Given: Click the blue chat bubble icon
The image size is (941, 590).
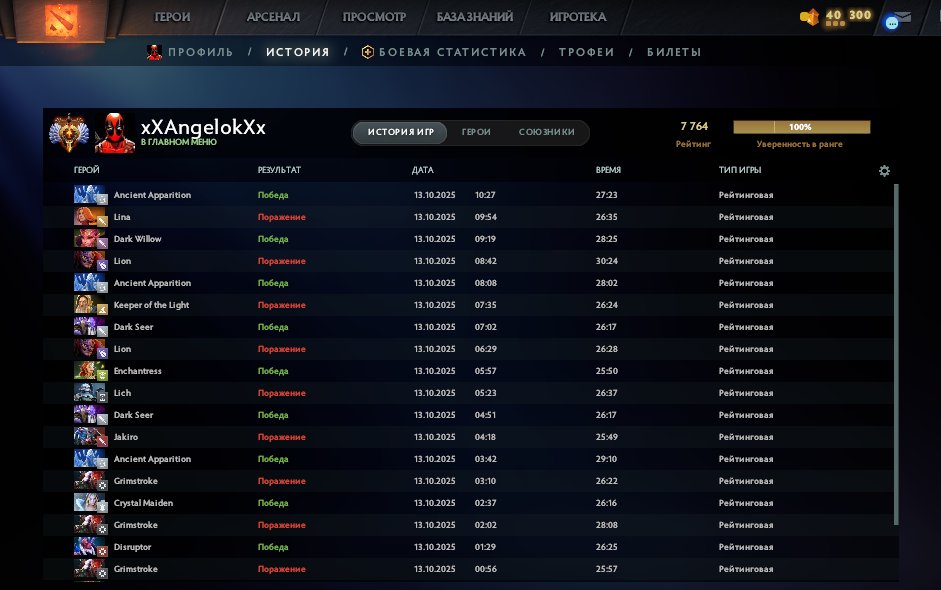Looking at the screenshot, I should pos(892,22).
